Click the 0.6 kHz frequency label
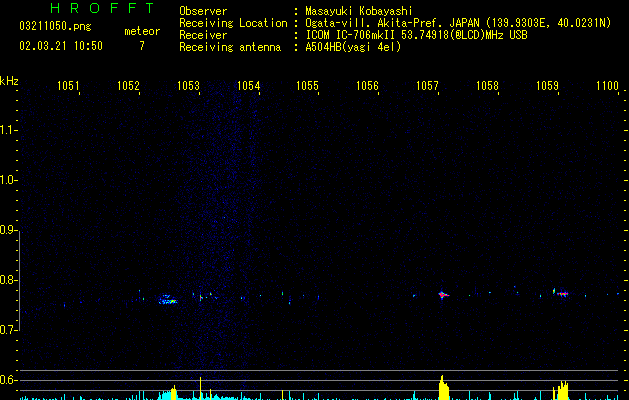Image resolution: width=629 pixels, height=400 pixels. click(7, 380)
